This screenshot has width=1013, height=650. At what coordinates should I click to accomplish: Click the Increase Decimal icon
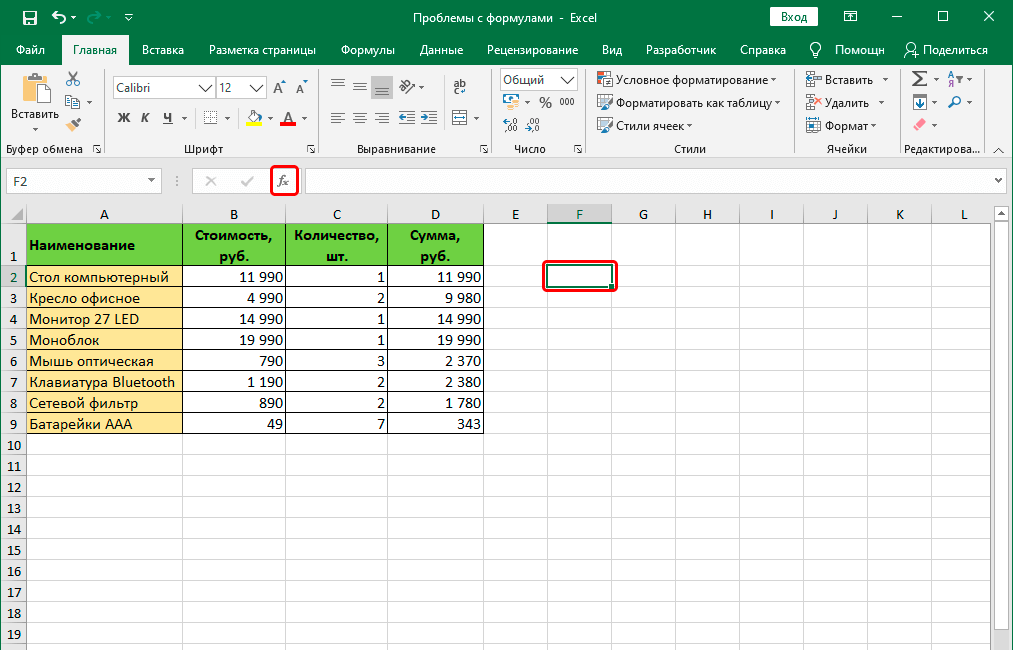click(x=510, y=125)
